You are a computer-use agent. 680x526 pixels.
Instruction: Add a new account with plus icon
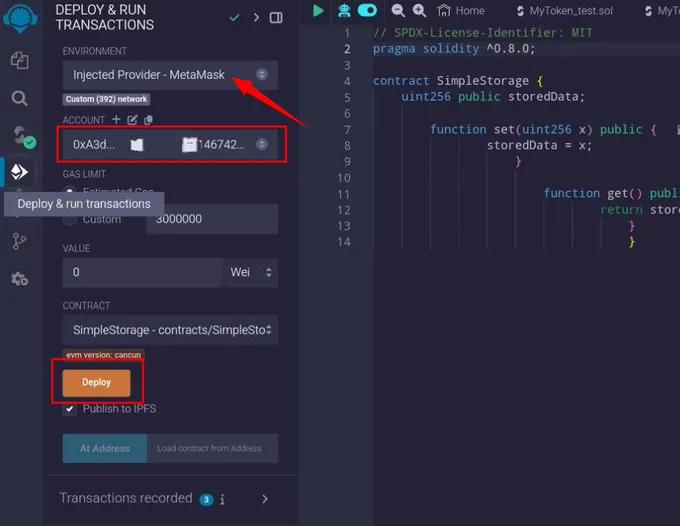(116, 119)
